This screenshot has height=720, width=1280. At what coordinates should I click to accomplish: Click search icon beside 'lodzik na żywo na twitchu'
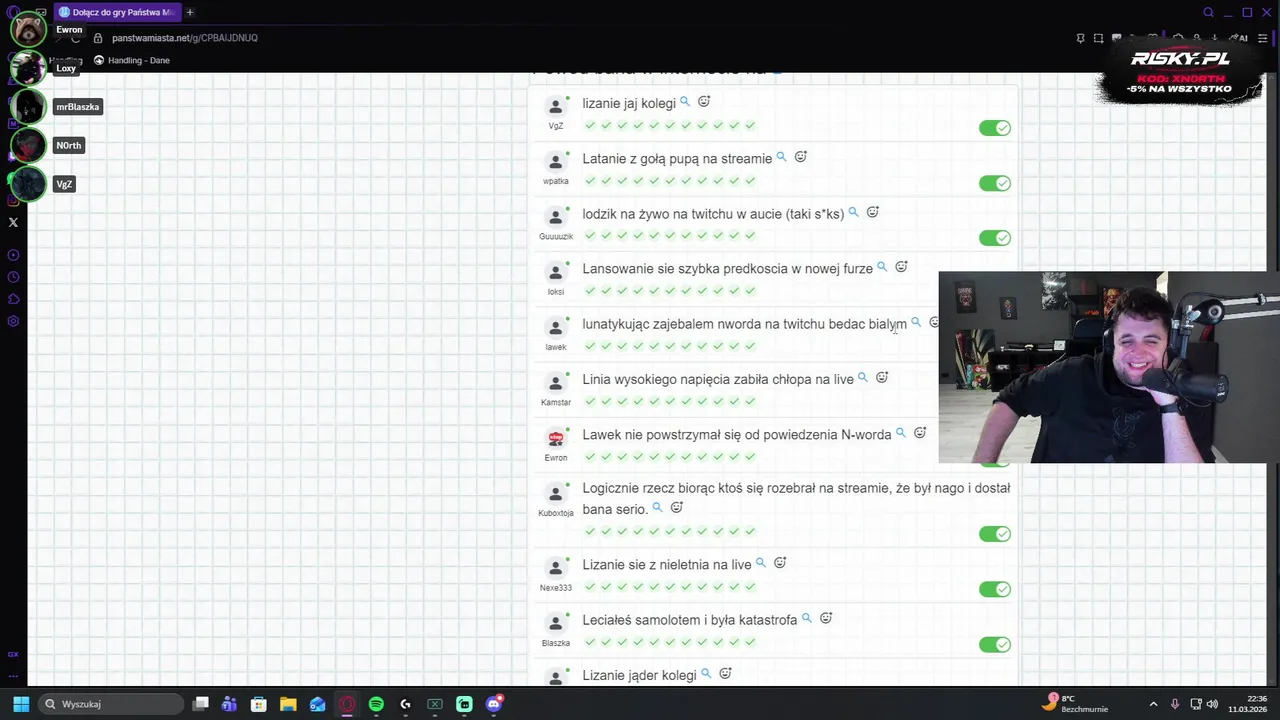(854, 212)
